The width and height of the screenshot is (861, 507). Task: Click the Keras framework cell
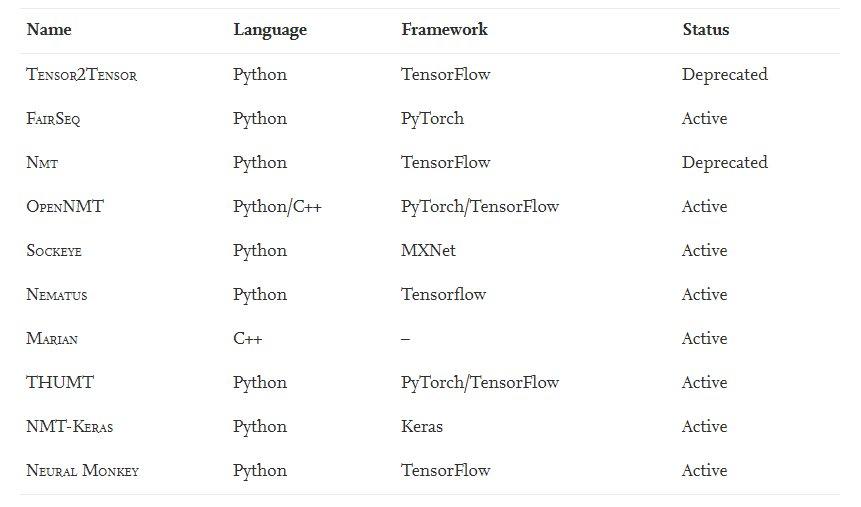422,427
